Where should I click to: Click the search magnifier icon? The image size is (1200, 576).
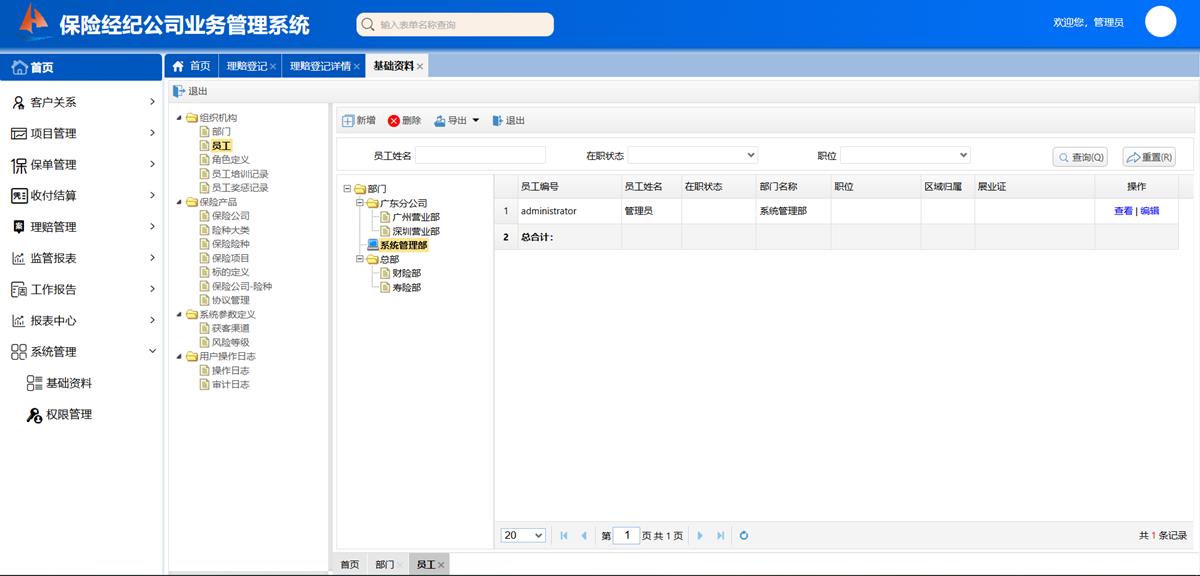pyautogui.click(x=369, y=25)
